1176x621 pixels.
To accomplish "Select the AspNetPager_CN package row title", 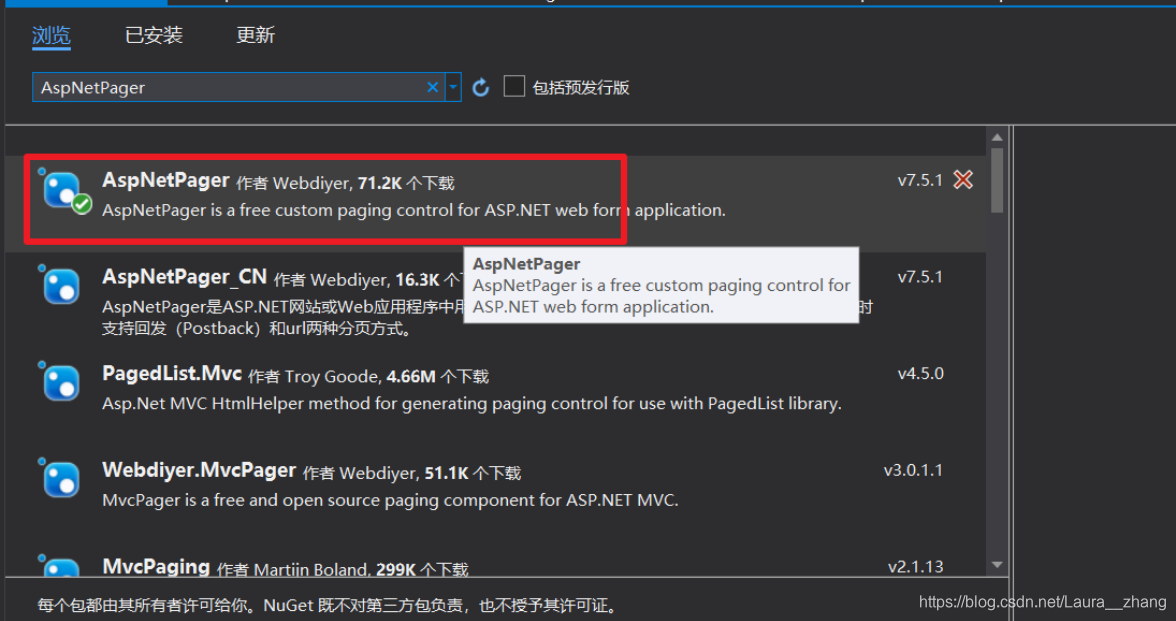I will click(184, 277).
